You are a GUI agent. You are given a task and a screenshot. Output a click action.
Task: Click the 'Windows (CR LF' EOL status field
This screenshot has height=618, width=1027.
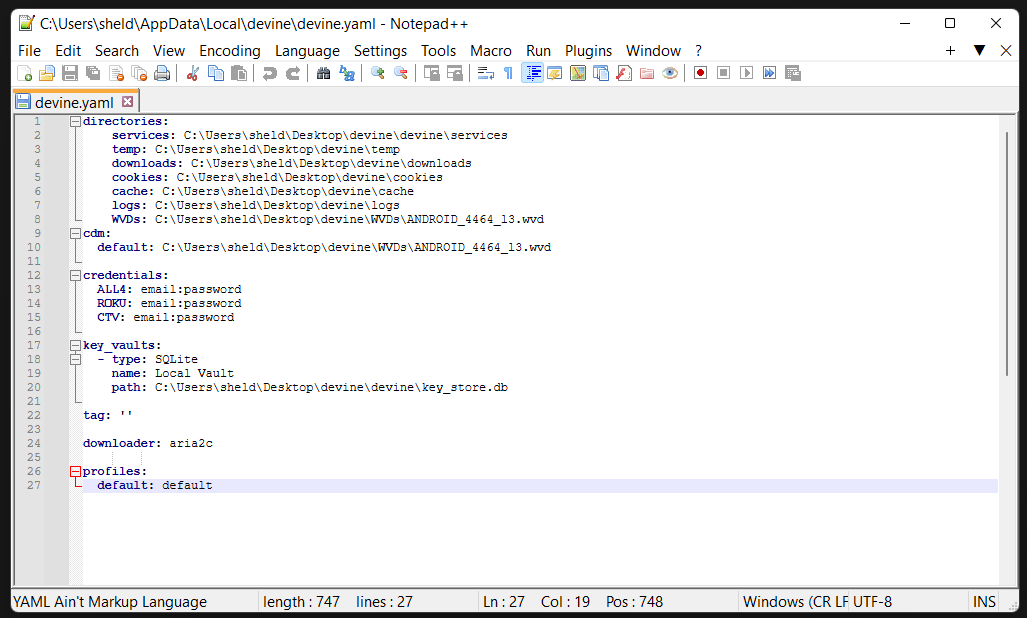coord(795,602)
